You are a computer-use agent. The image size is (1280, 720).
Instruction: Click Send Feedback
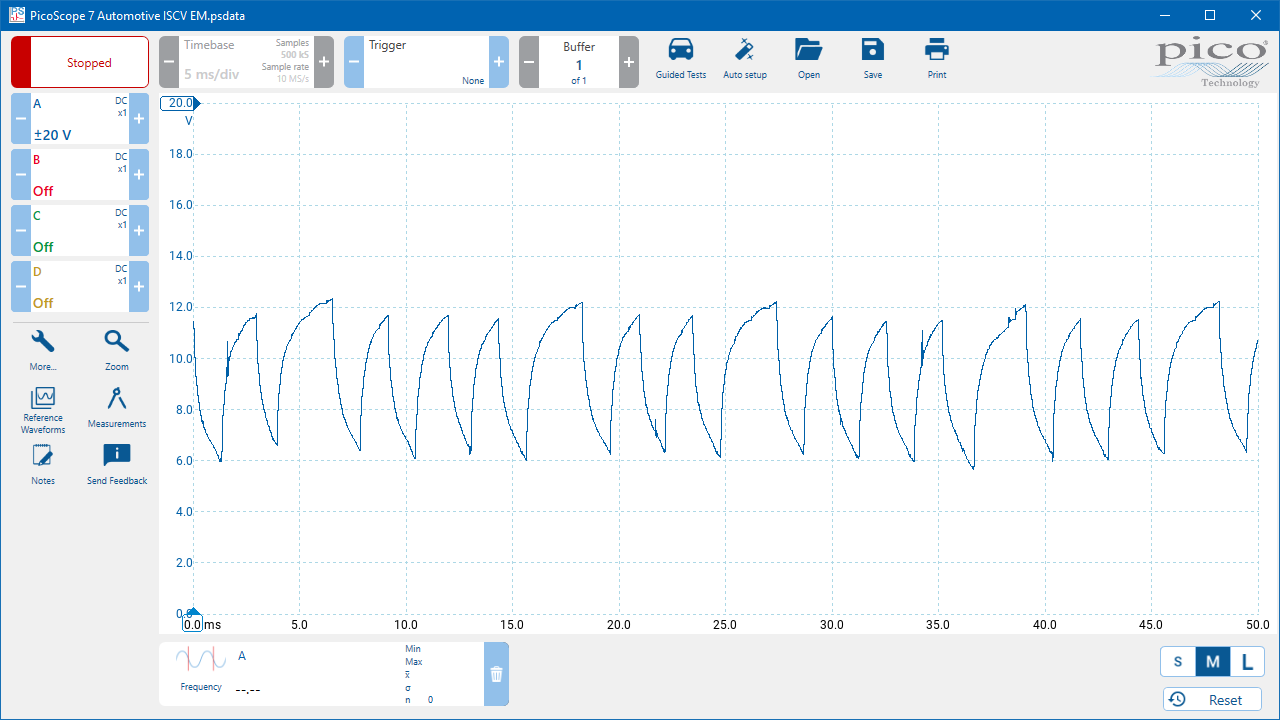(117, 464)
